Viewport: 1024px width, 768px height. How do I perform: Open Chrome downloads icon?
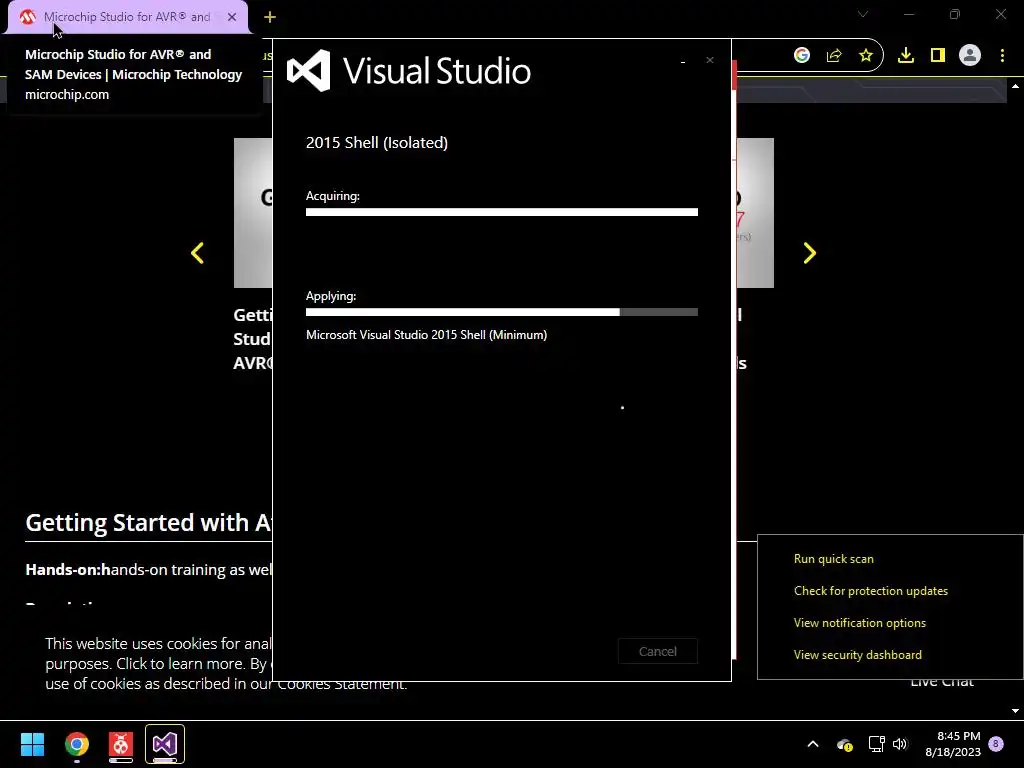pyautogui.click(x=906, y=56)
